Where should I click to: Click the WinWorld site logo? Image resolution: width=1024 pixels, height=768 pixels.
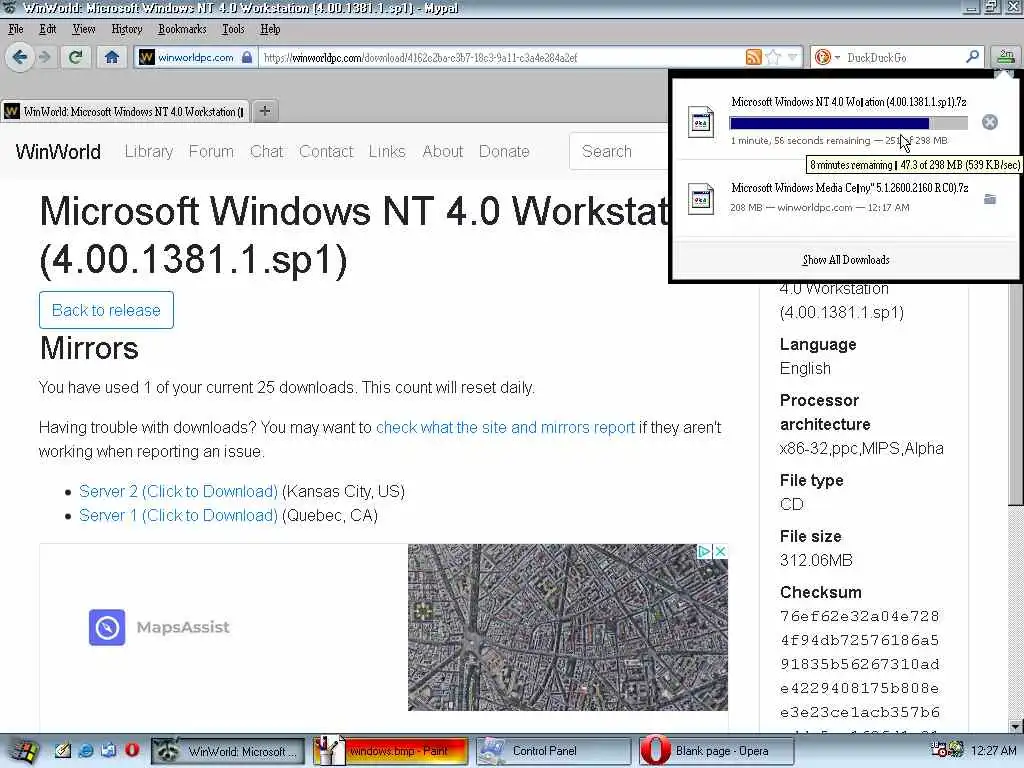[x=58, y=152]
